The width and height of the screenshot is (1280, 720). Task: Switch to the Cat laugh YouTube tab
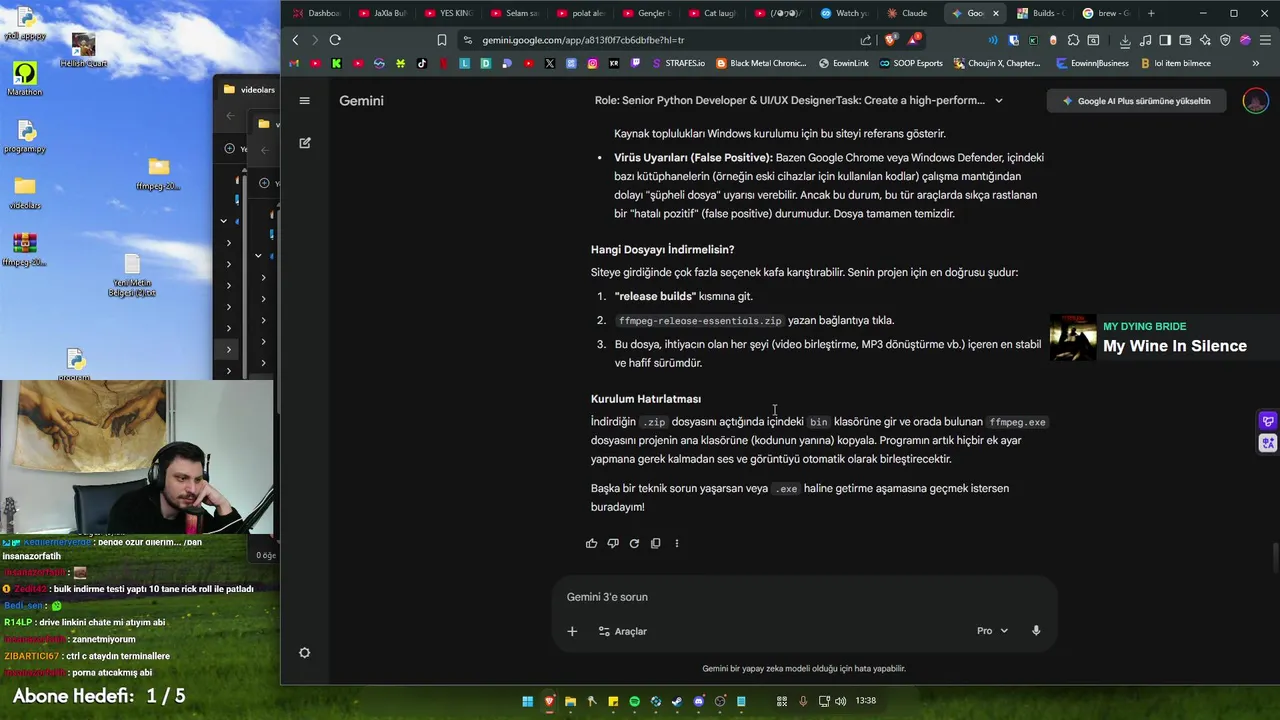tap(713, 13)
